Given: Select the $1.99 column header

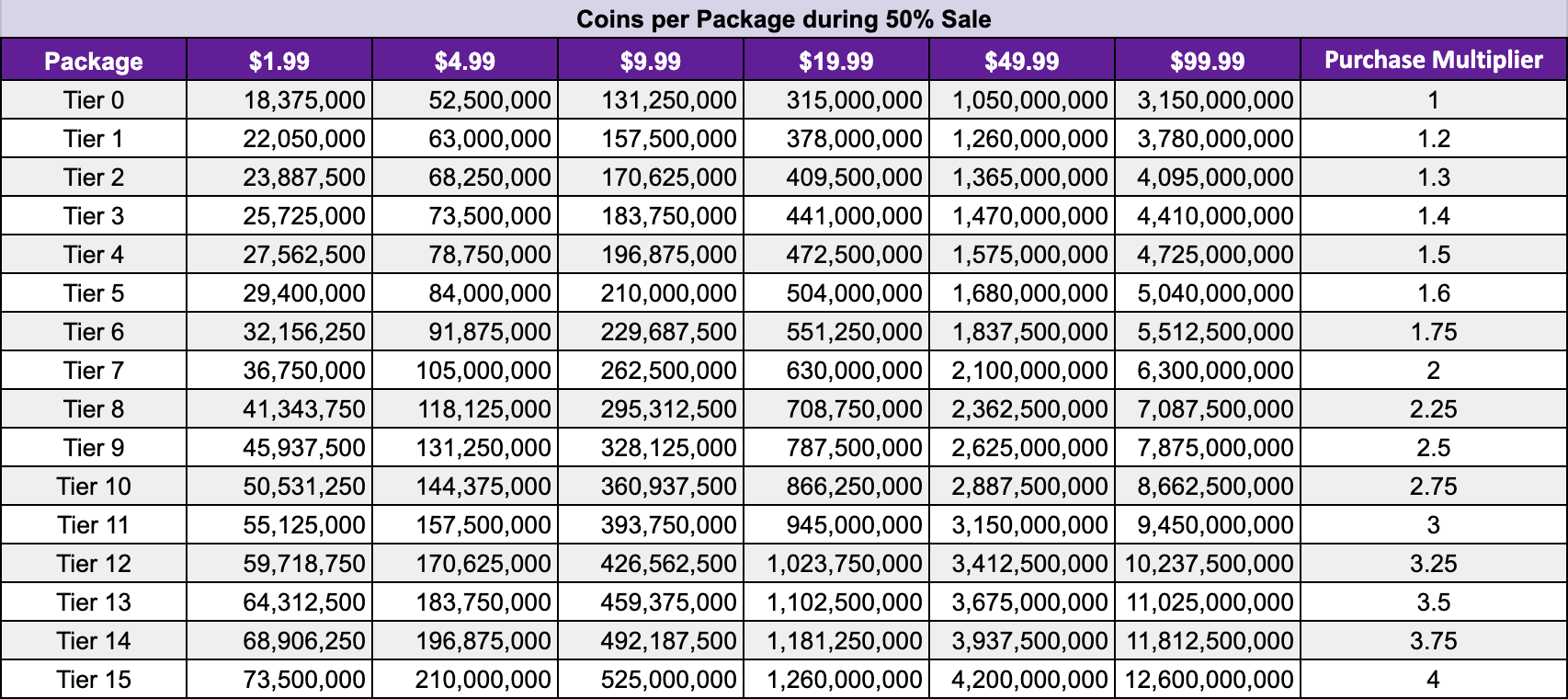Looking at the screenshot, I should 279,61.
